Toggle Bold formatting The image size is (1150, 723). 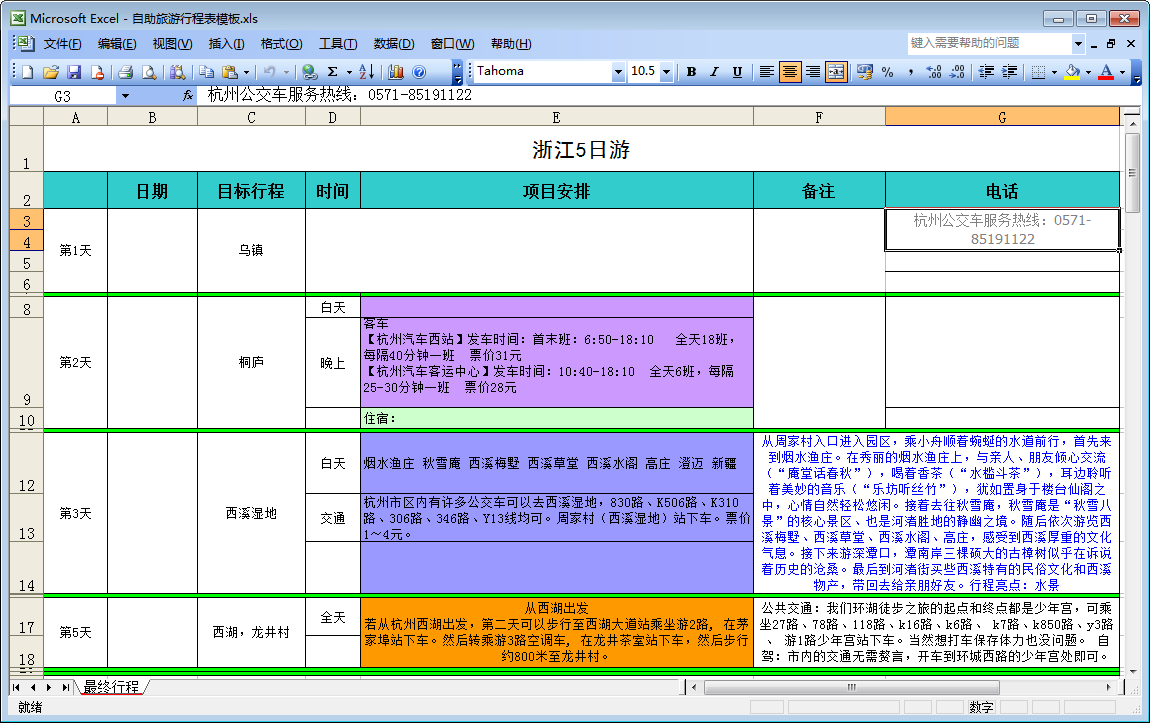[691, 71]
